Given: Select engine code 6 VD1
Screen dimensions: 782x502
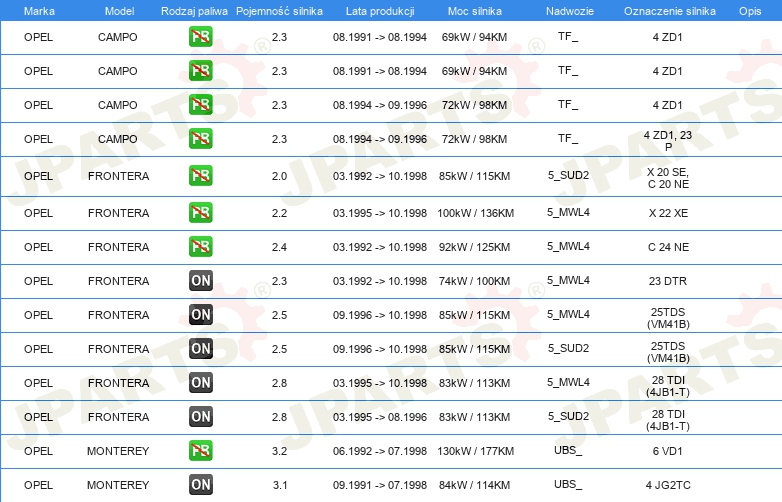Looking at the screenshot, I should tap(667, 451).
